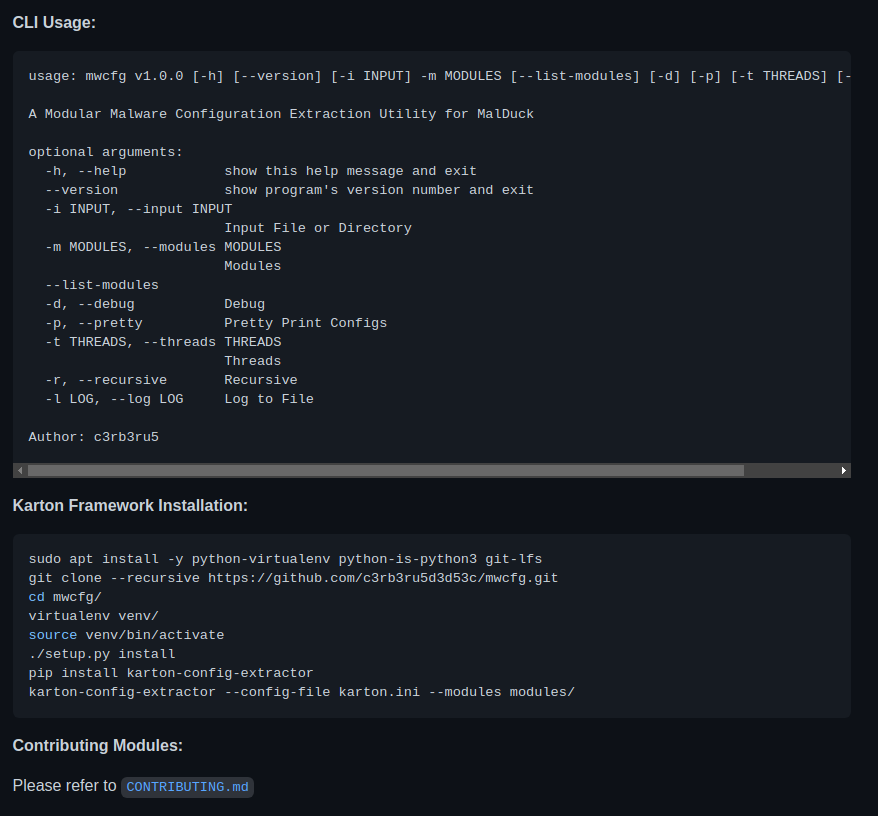The width and height of the screenshot is (878, 816).
Task: Click the 'Karton Framework Installation:' heading
Action: (130, 506)
